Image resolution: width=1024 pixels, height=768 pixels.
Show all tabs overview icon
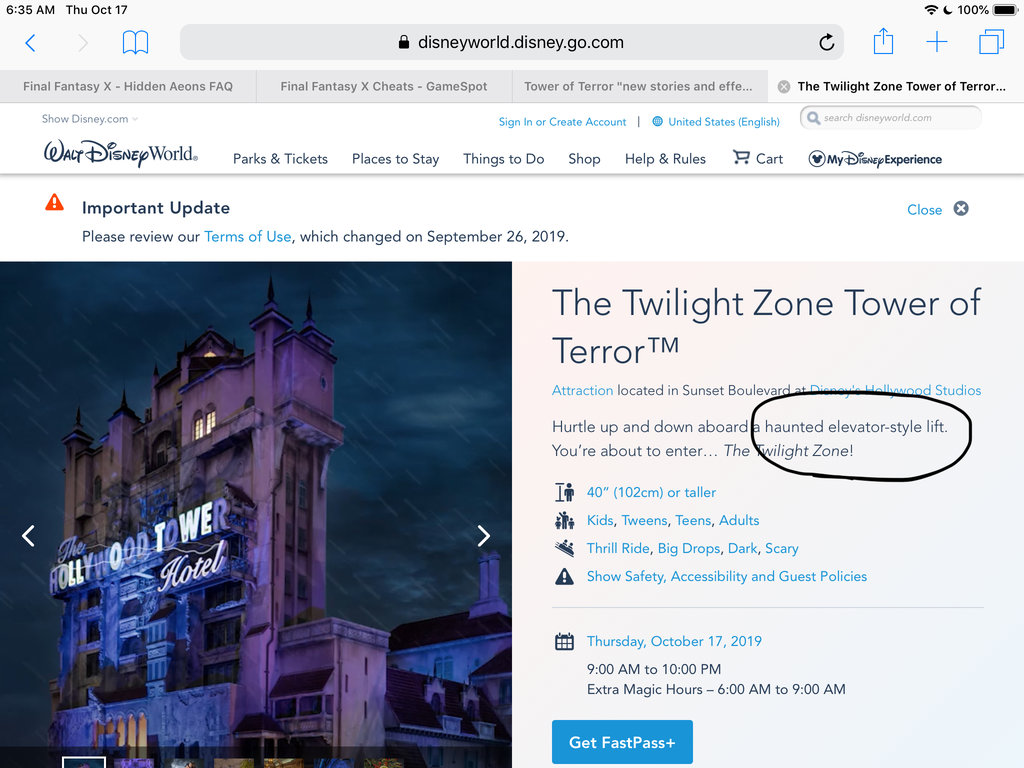pos(991,42)
